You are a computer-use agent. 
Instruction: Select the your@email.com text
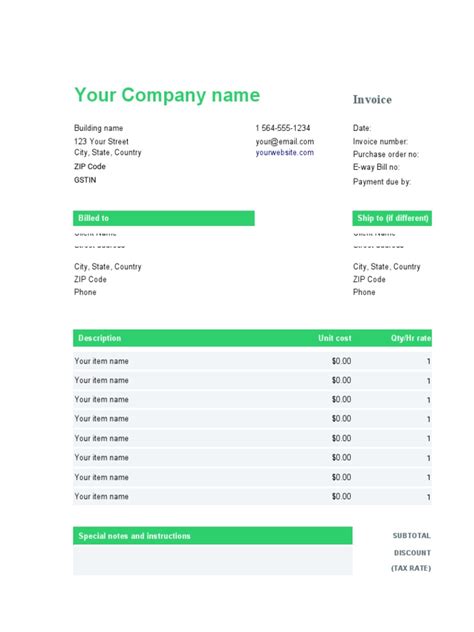pos(285,141)
